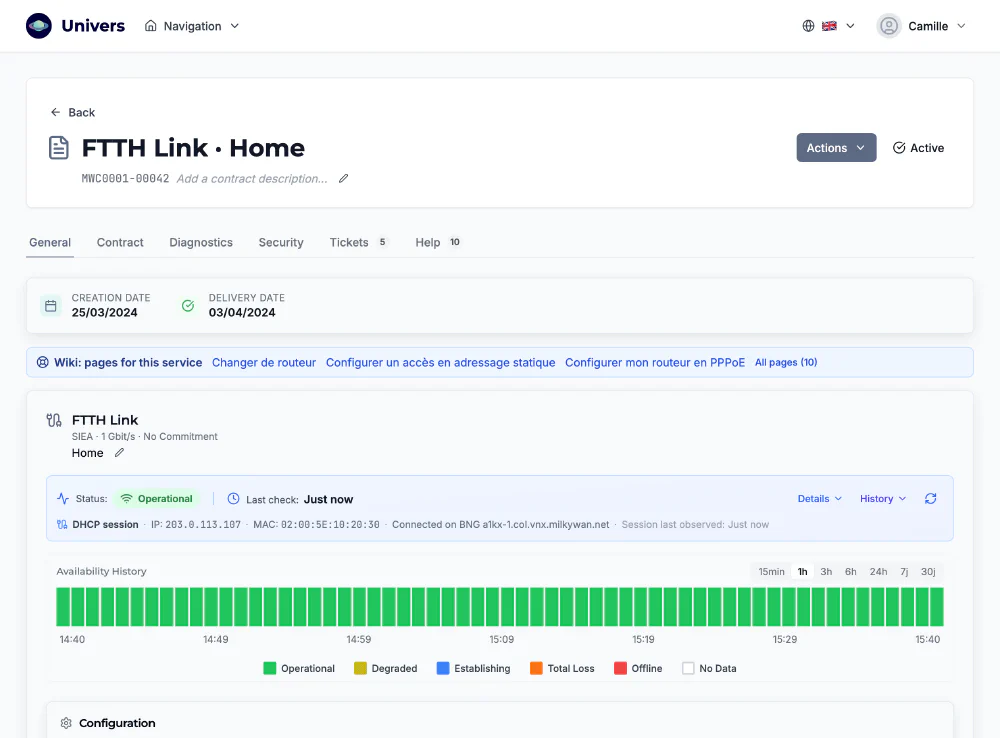Screen dimensions: 1000x738
Task: Rename Home label with pencil icon
Action: point(119,453)
